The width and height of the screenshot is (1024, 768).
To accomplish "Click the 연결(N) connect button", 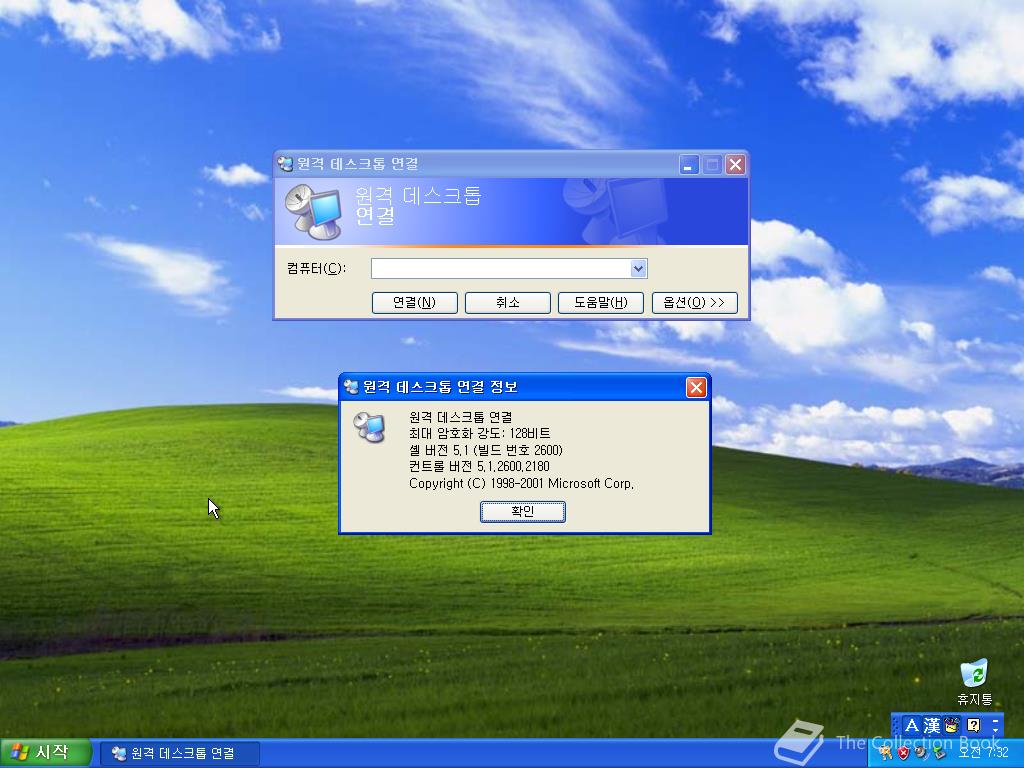I will (x=415, y=302).
